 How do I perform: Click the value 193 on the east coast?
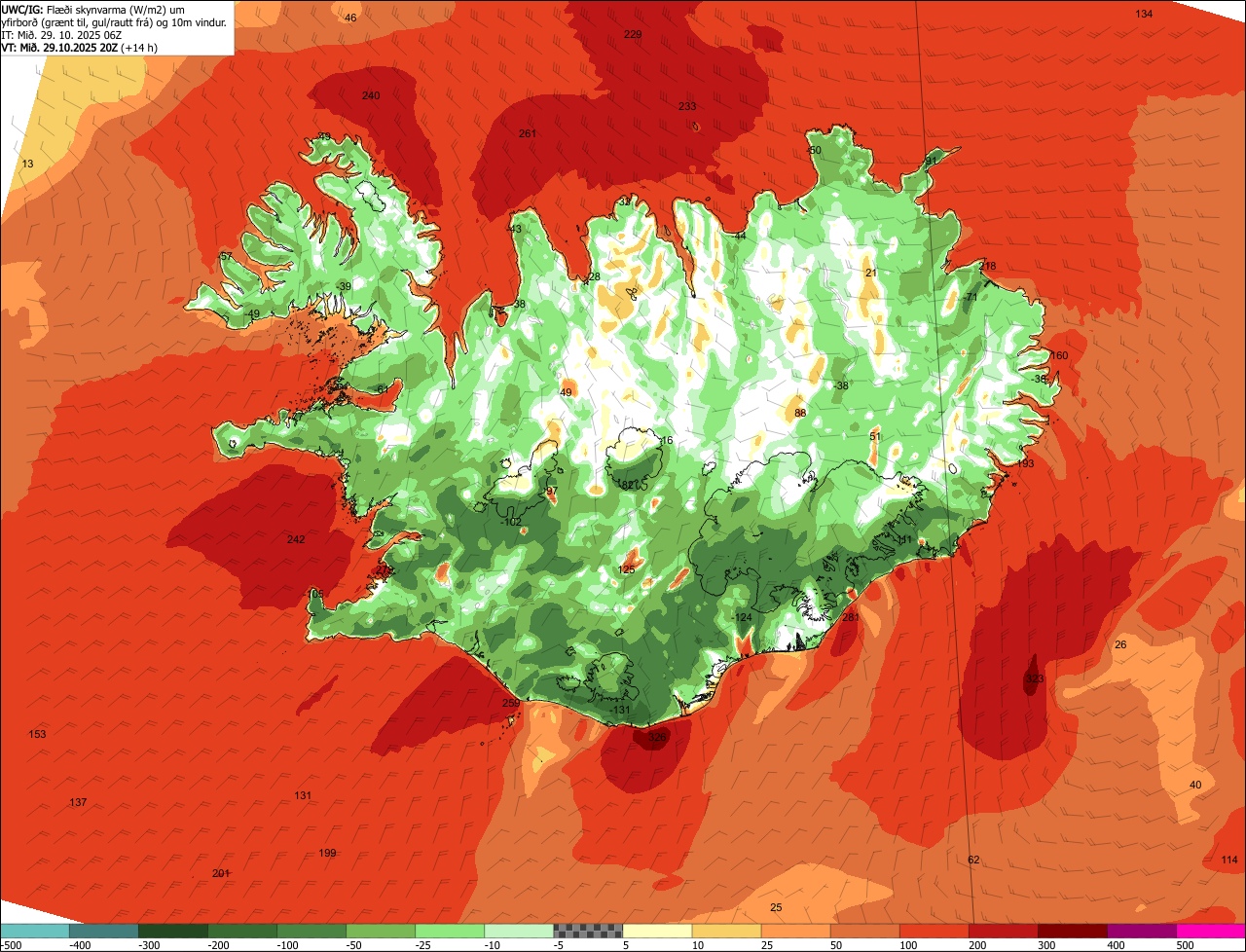coord(1025,463)
